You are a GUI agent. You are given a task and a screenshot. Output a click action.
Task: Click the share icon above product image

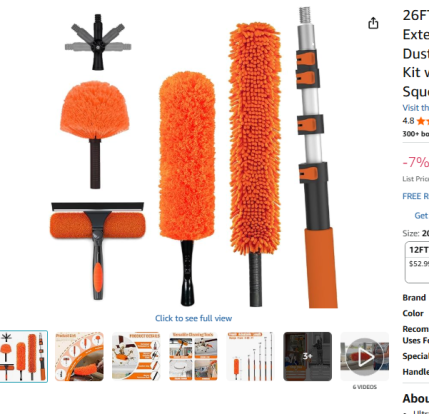(373, 23)
